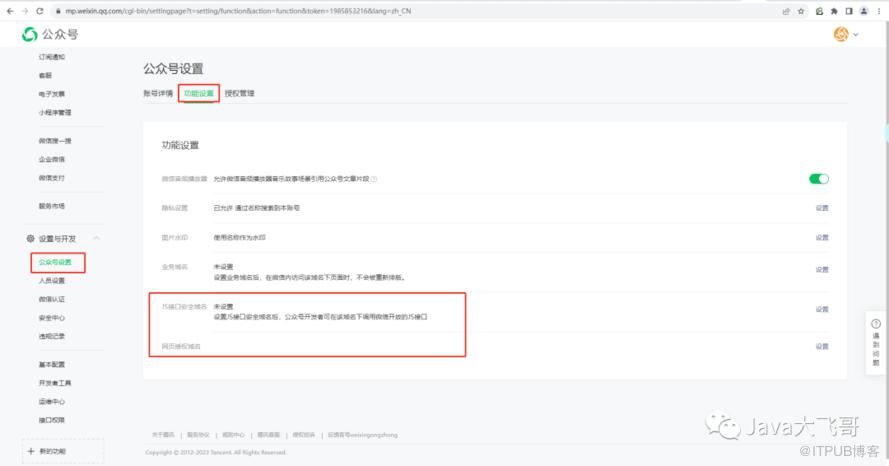The image size is (889, 466).
Task: Click the account avatar in the header
Action: (841, 35)
